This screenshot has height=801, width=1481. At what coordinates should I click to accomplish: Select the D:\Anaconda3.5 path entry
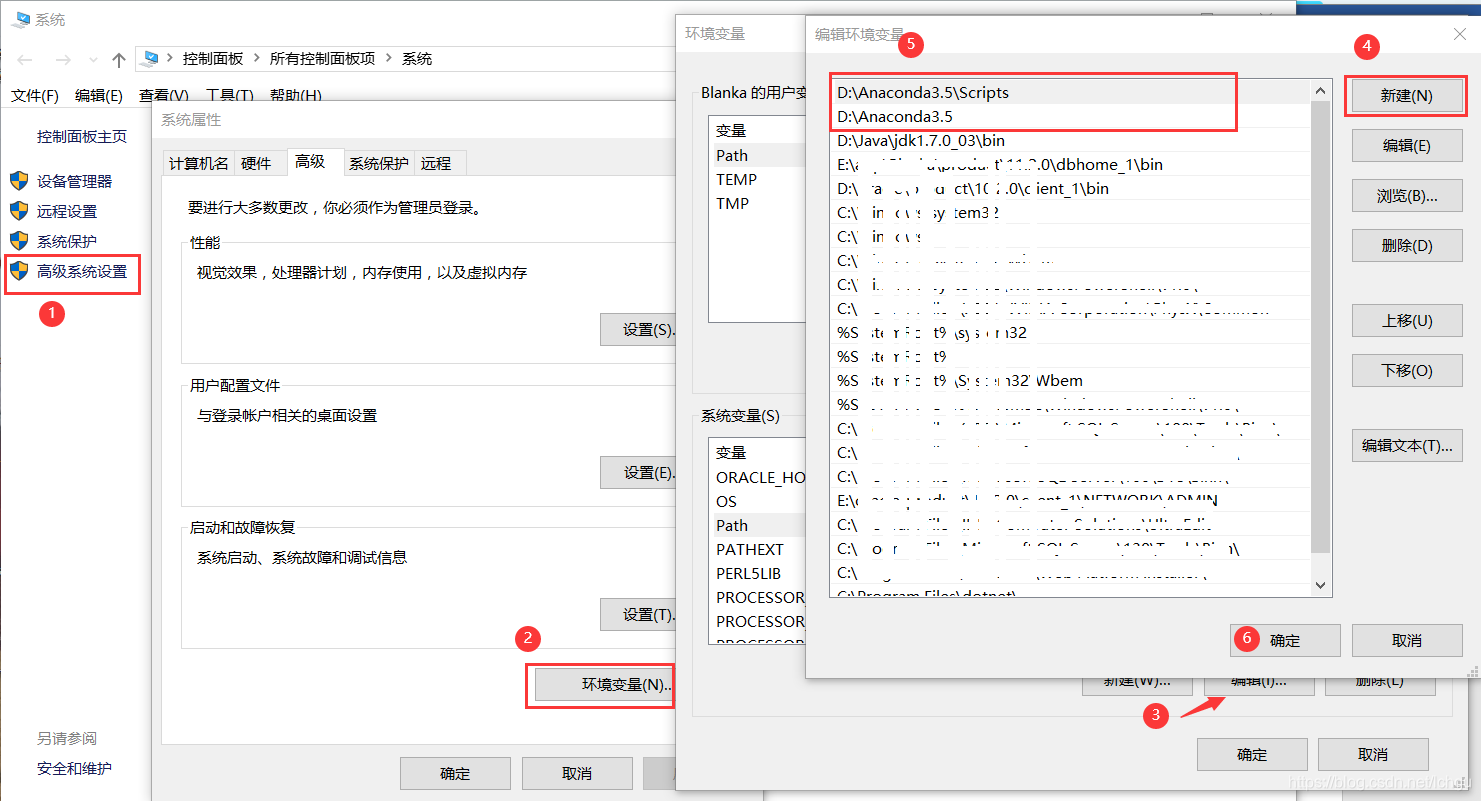[1070, 117]
